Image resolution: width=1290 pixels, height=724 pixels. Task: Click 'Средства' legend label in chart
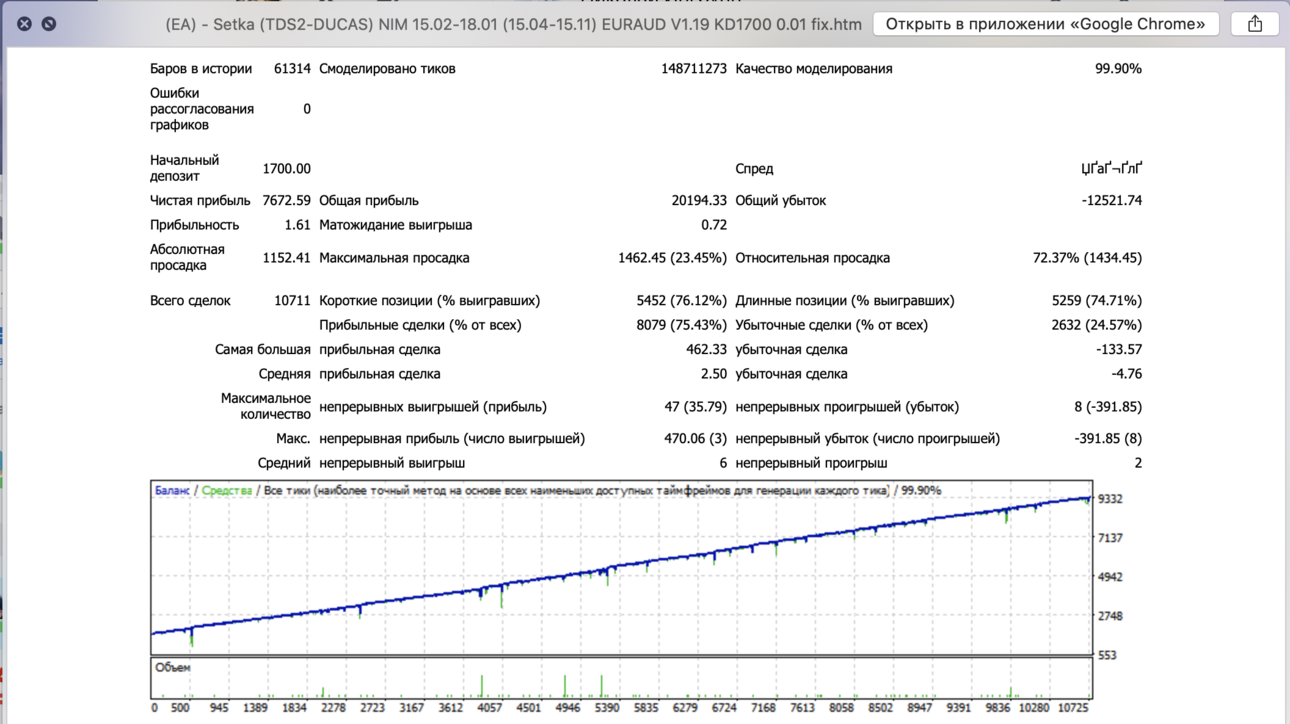point(227,491)
